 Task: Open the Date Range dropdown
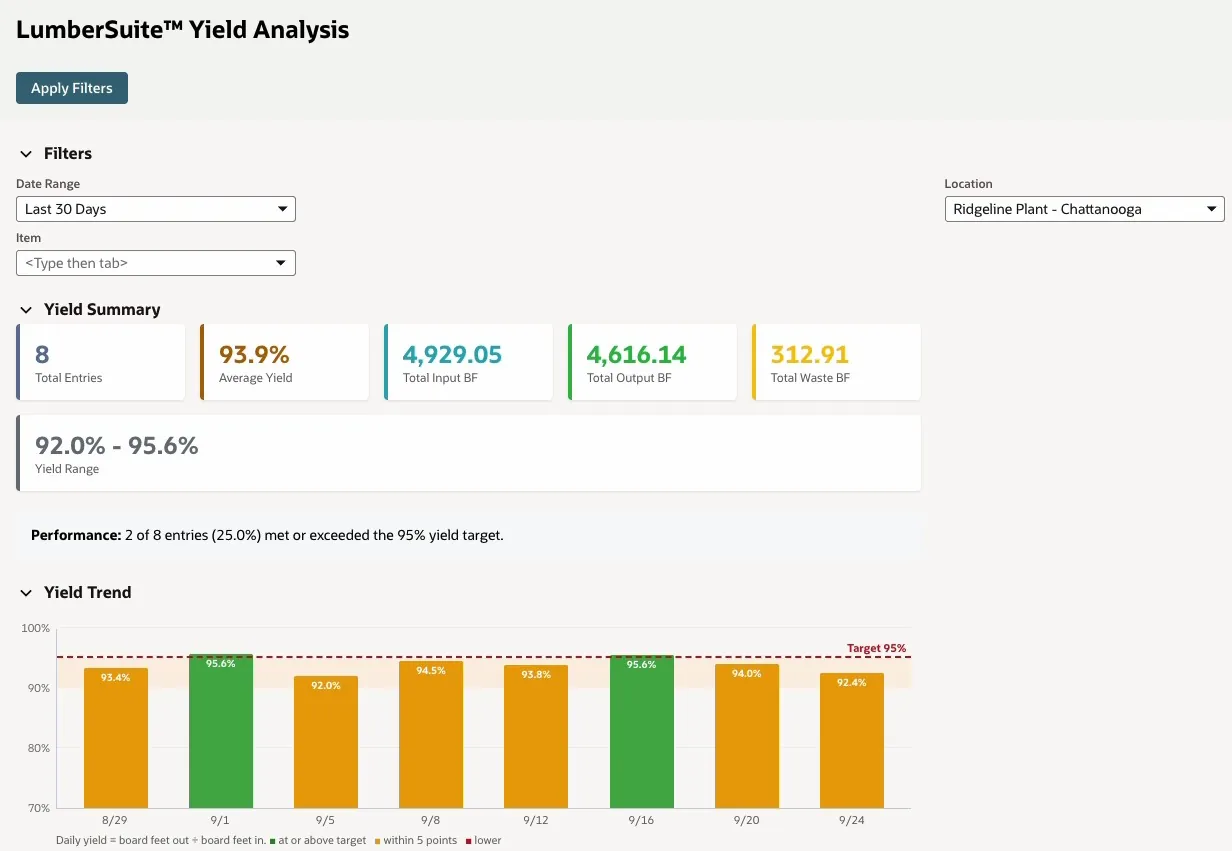coord(156,209)
